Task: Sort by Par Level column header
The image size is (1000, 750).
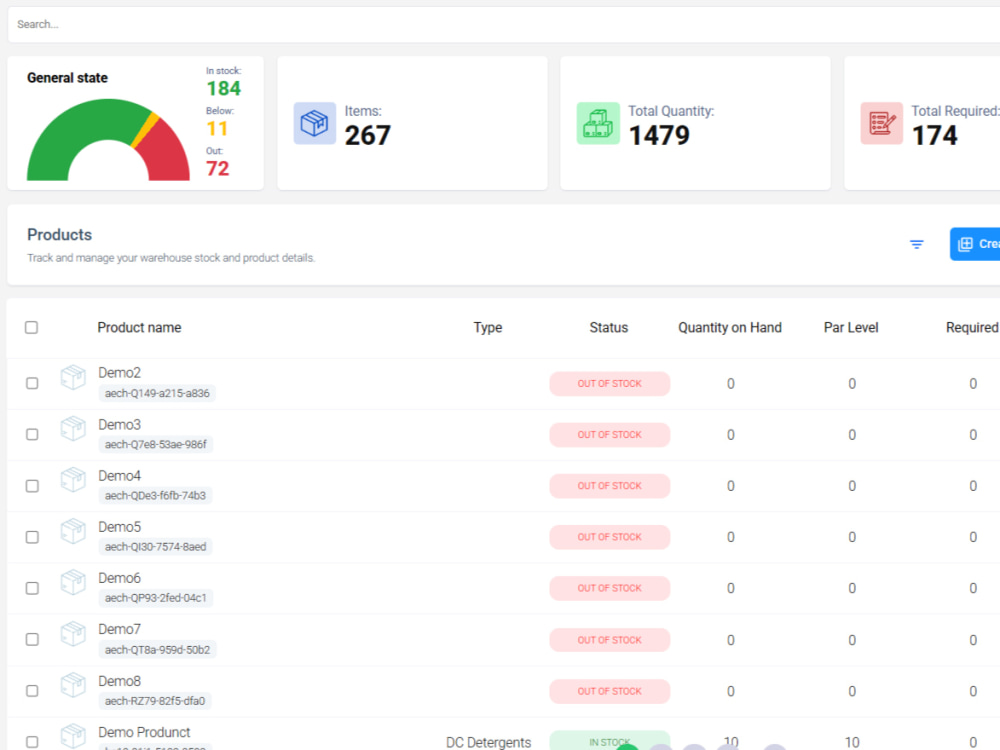Action: click(x=851, y=327)
